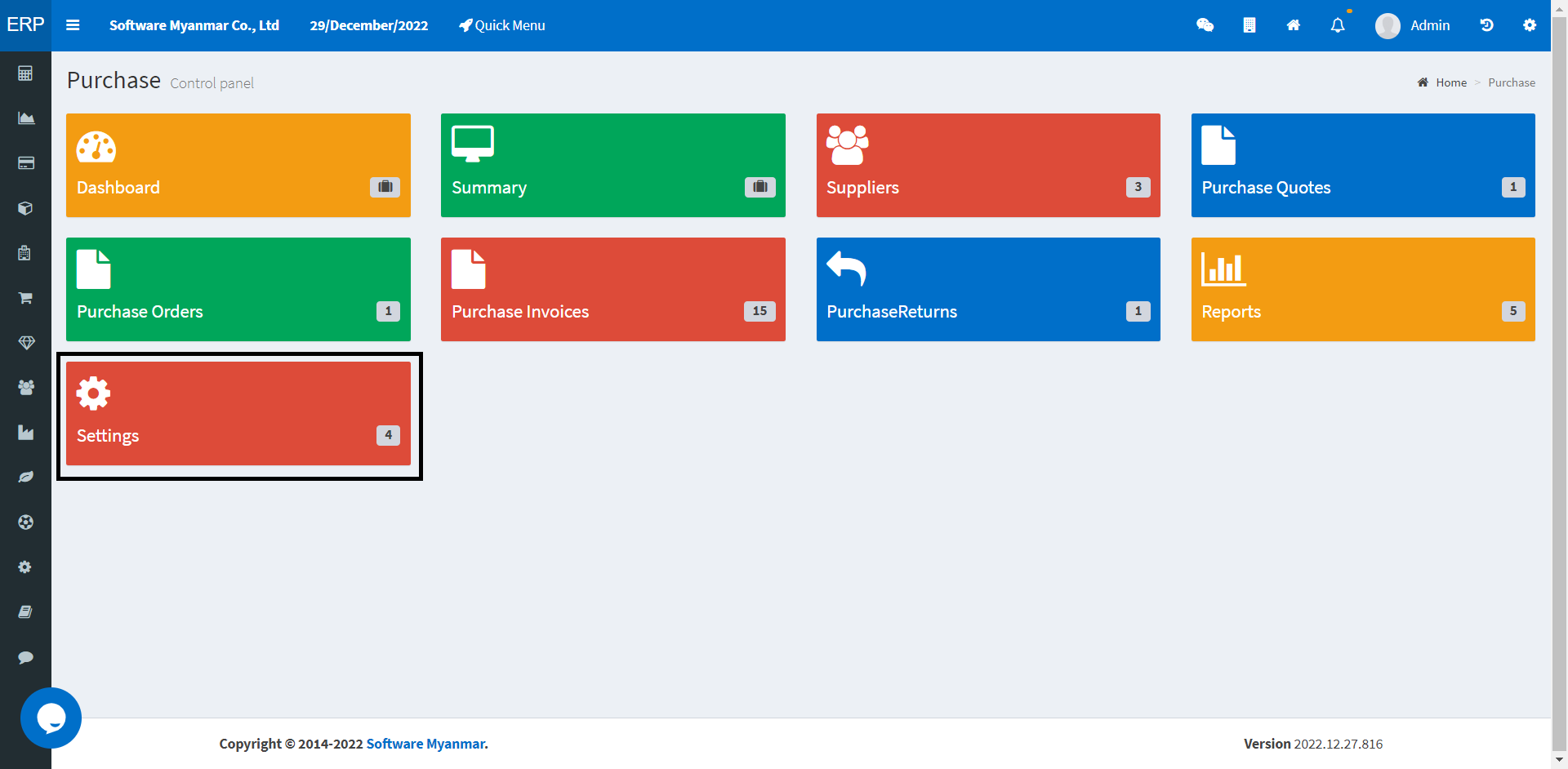Image resolution: width=1568 pixels, height=769 pixels.
Task: Click the Settings count badge 4
Action: click(388, 435)
